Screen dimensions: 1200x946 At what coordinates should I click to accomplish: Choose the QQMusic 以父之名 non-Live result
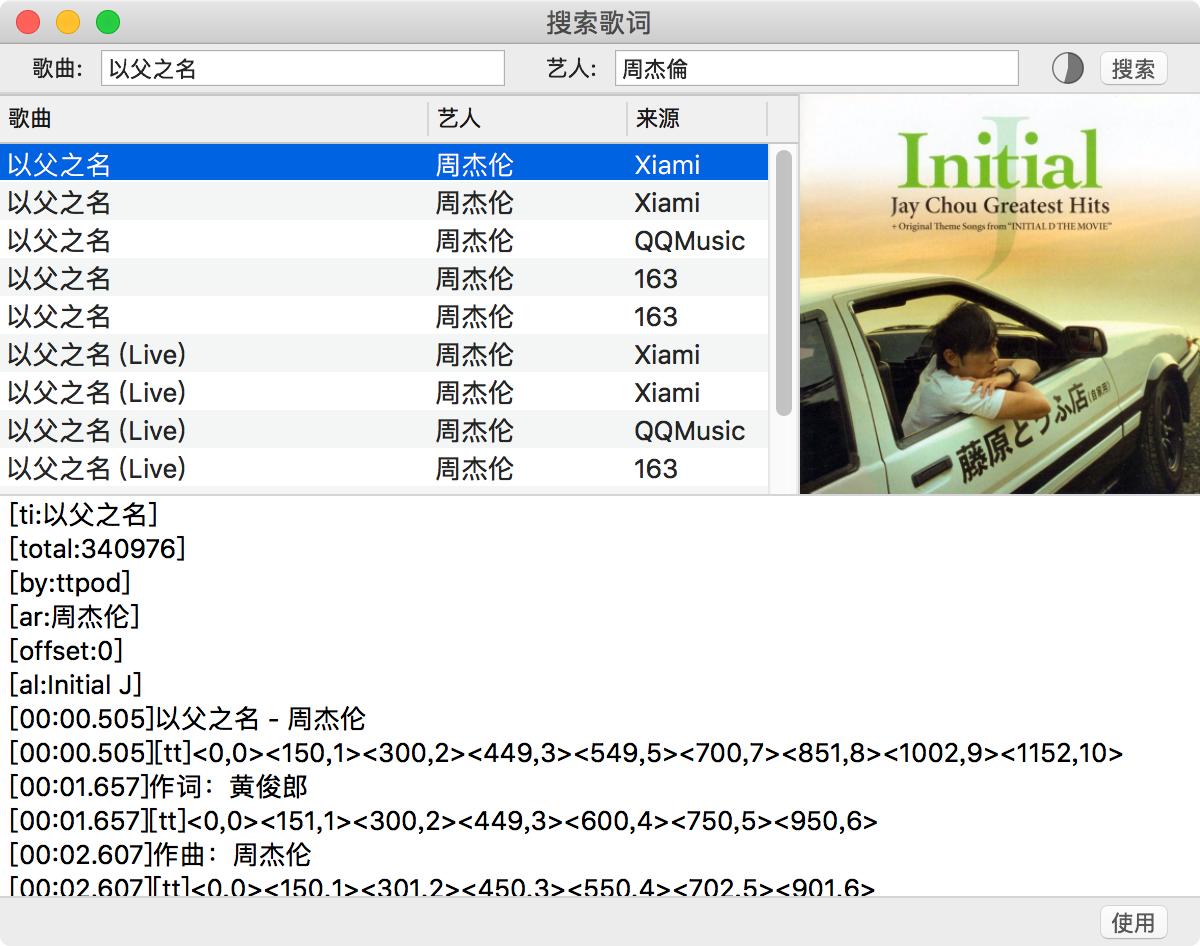[x=384, y=240]
